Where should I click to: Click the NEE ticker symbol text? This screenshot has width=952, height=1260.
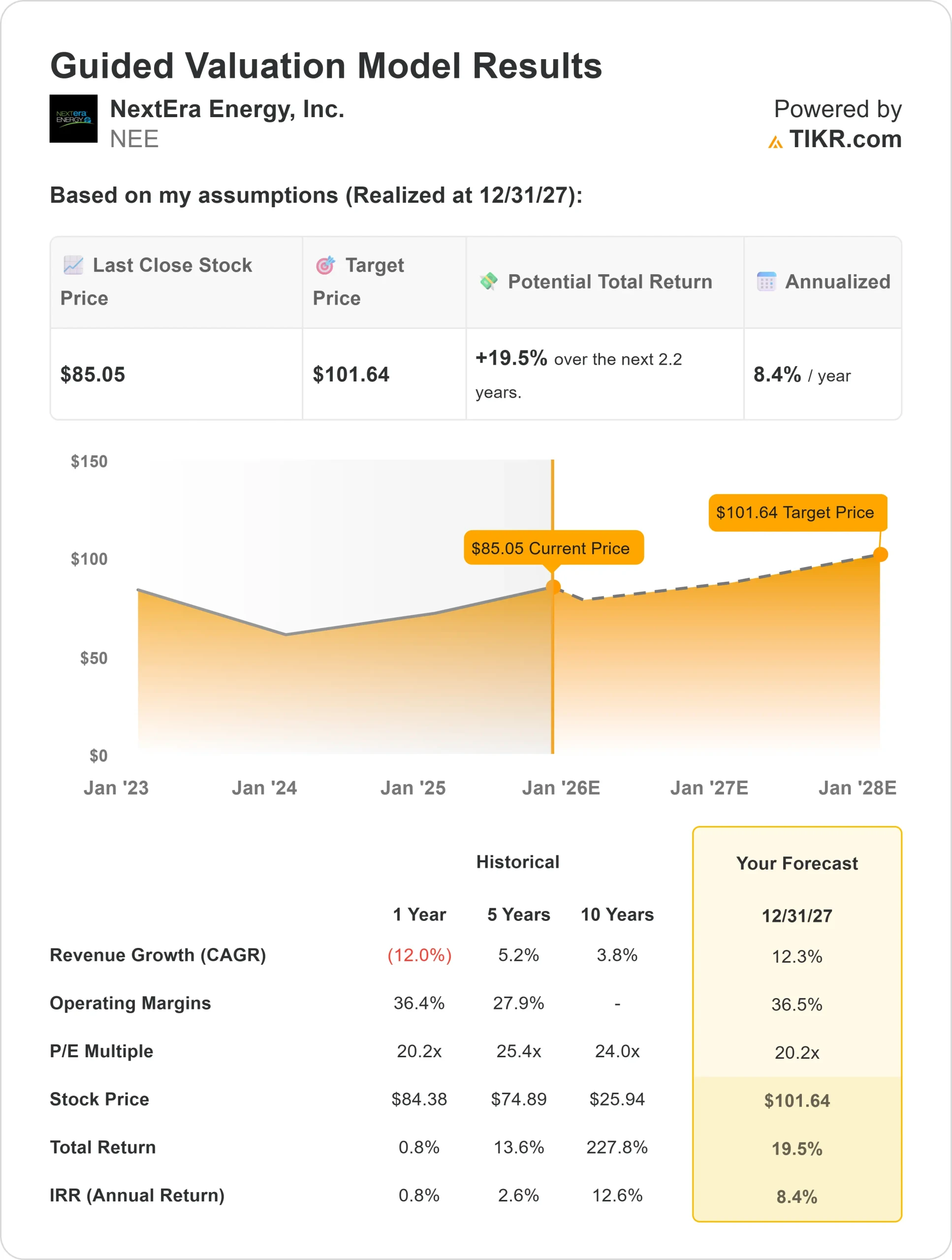(x=134, y=139)
